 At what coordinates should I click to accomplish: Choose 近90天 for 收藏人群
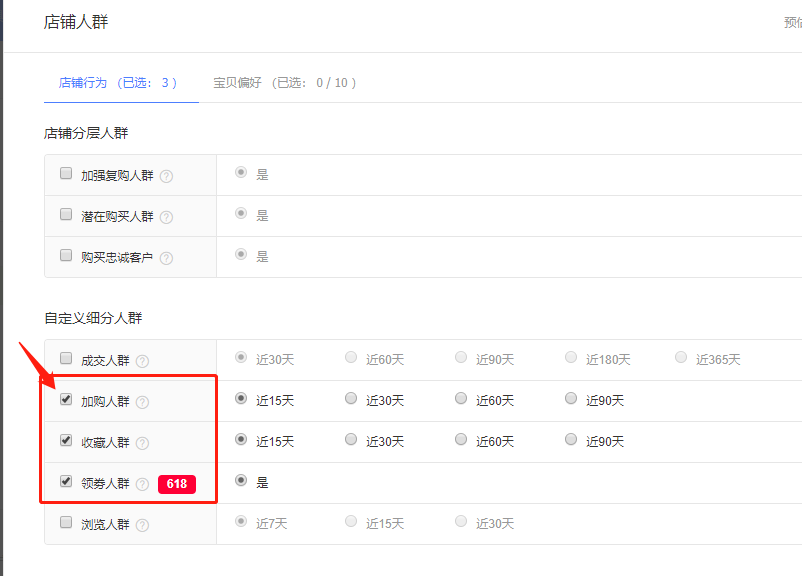pyautogui.click(x=571, y=440)
